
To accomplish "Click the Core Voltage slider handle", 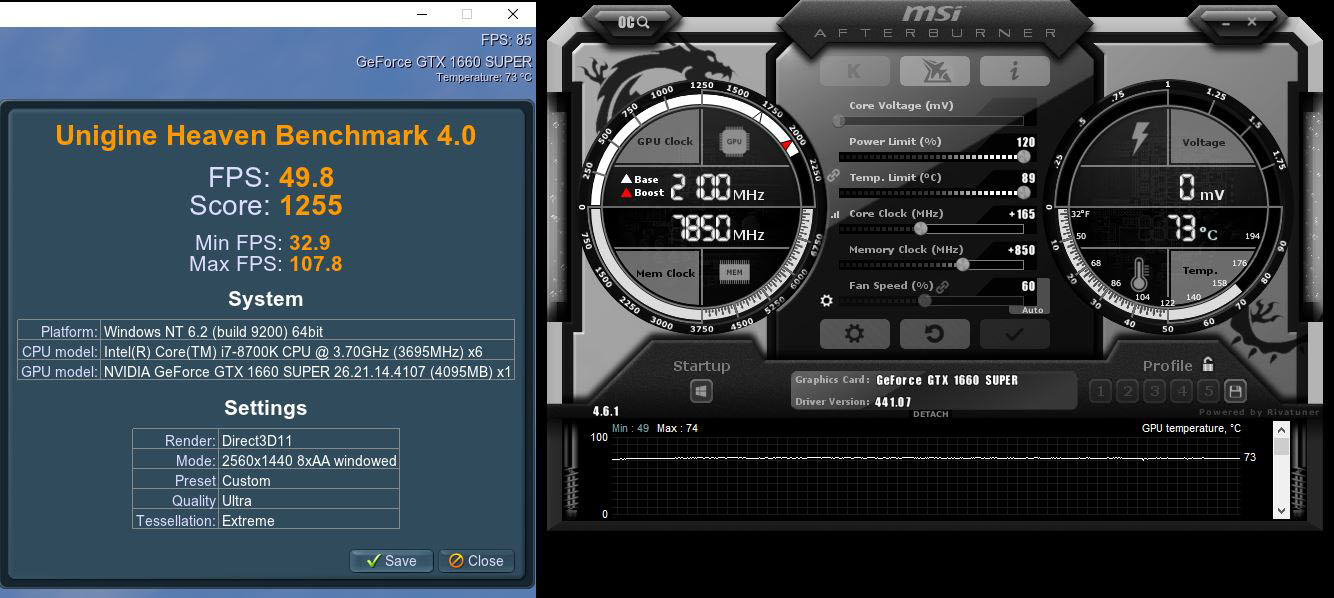I will pos(839,121).
